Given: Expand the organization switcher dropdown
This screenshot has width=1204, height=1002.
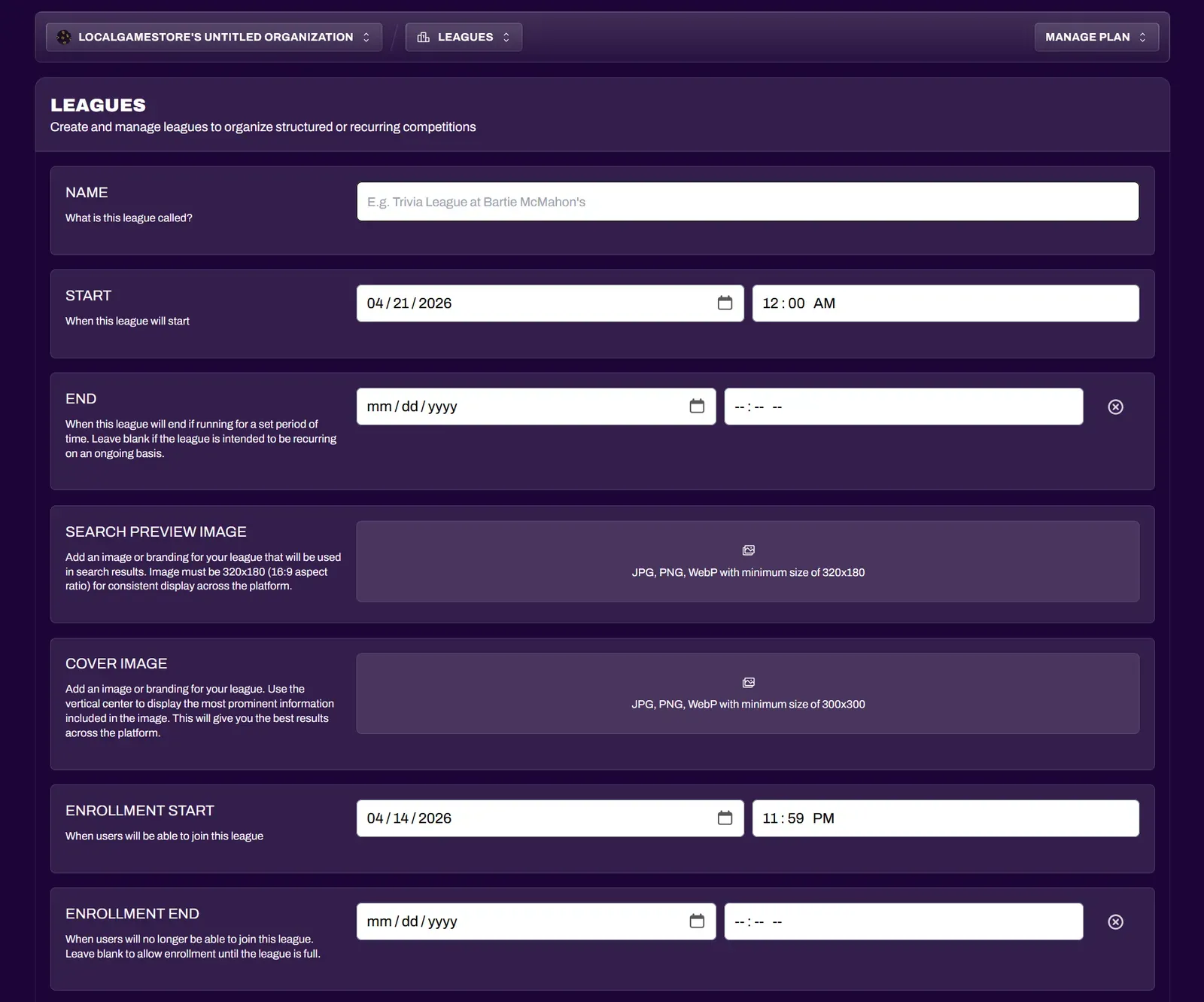Looking at the screenshot, I should 366,36.
